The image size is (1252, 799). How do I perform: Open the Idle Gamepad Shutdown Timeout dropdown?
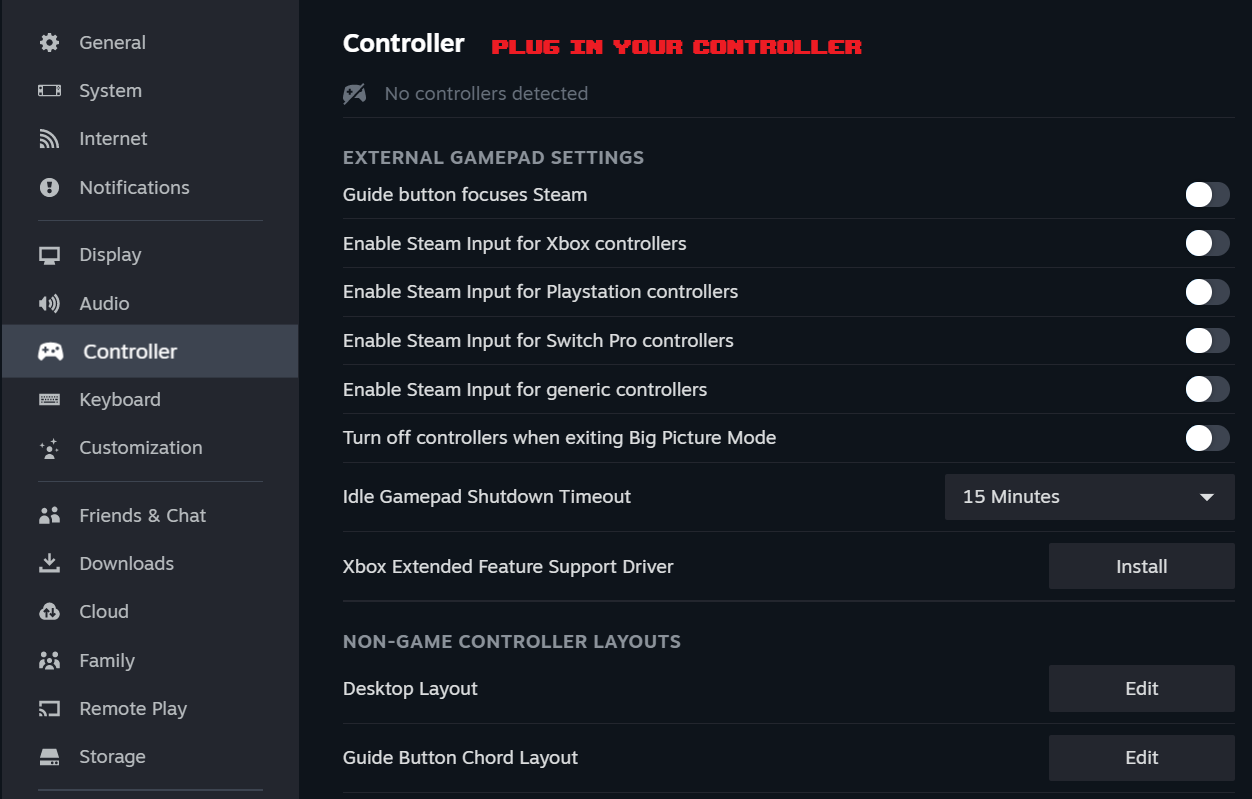click(x=1089, y=497)
